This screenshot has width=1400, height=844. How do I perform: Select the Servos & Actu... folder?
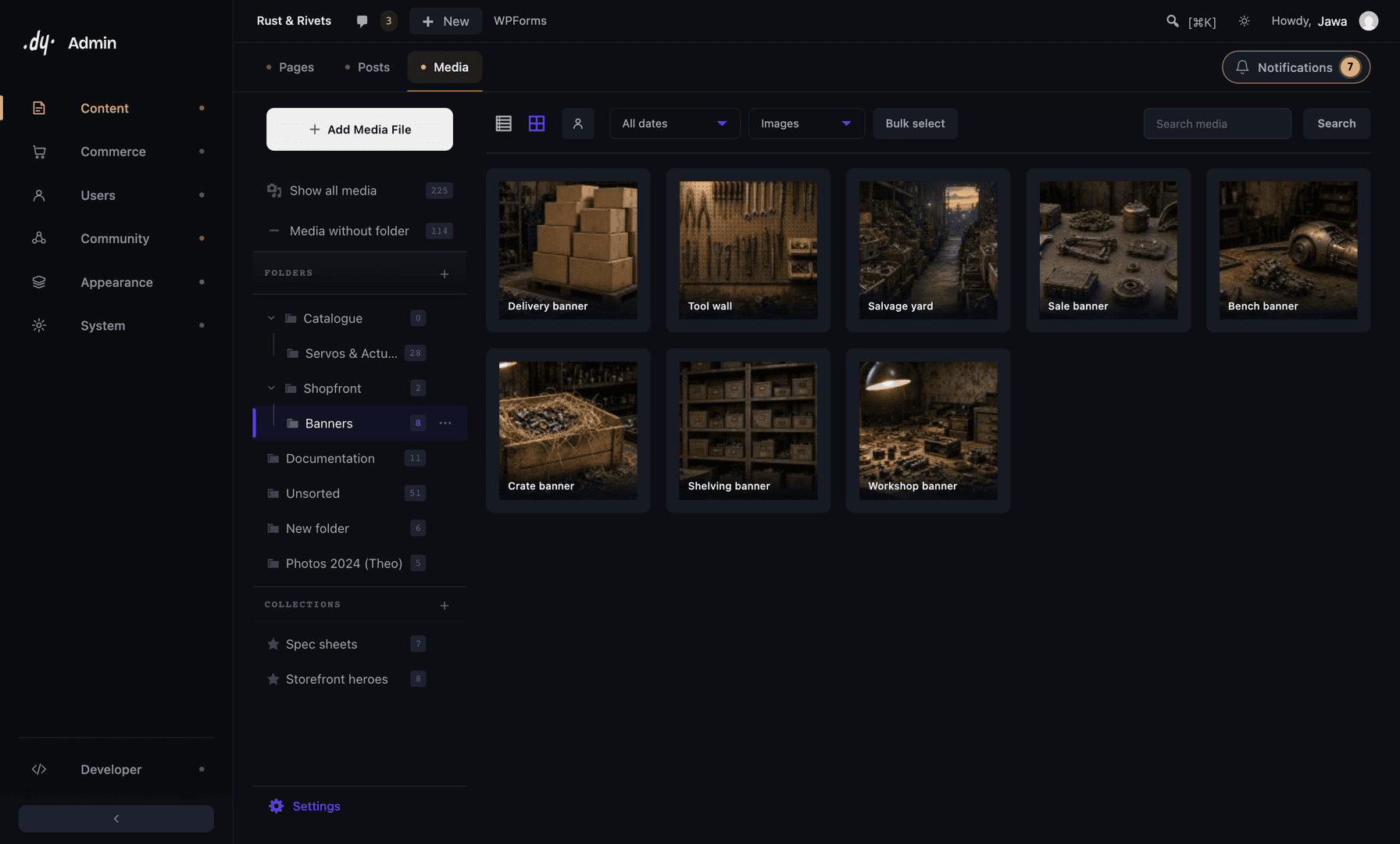[359, 353]
